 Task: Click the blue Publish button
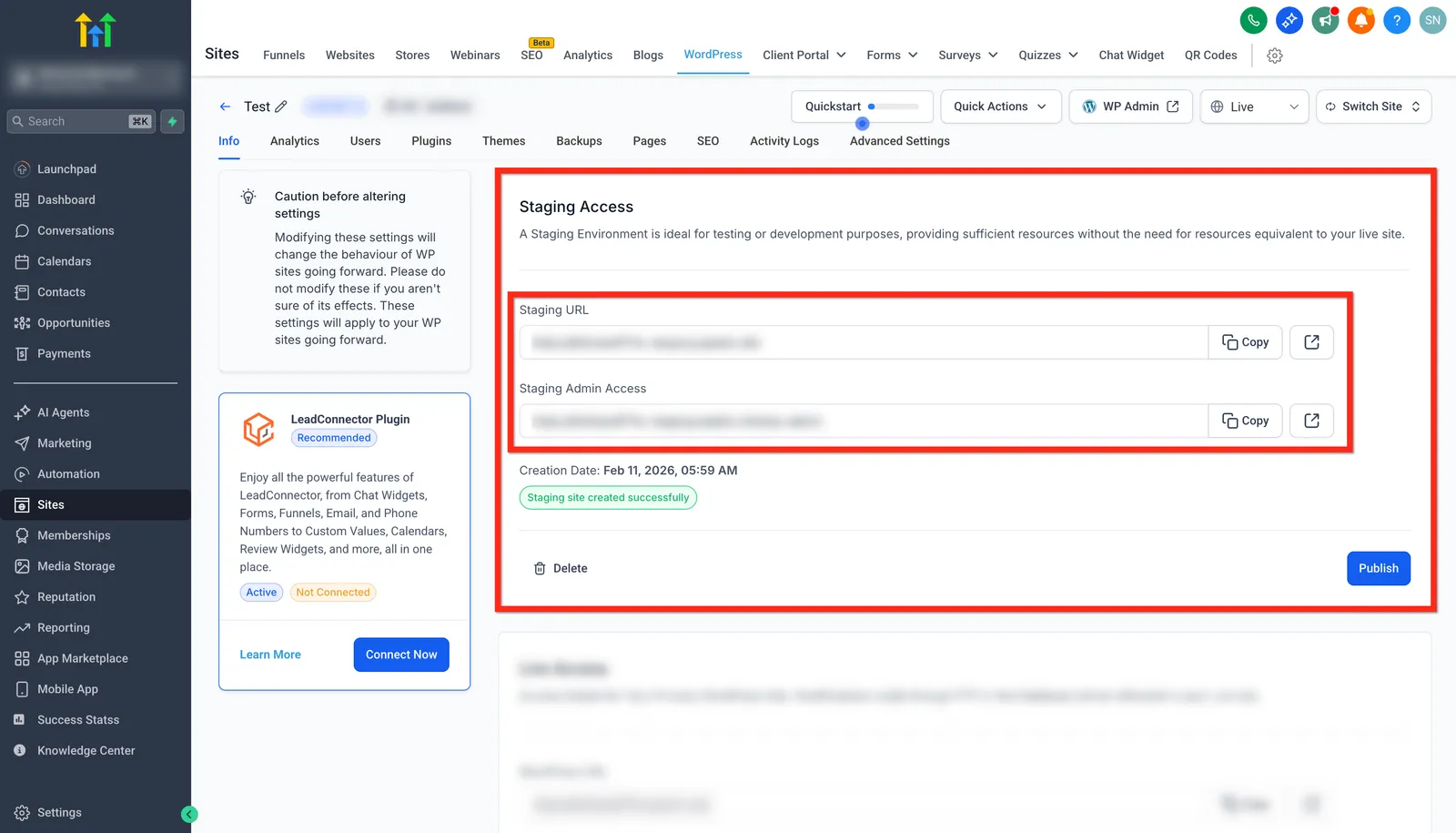pyautogui.click(x=1379, y=568)
